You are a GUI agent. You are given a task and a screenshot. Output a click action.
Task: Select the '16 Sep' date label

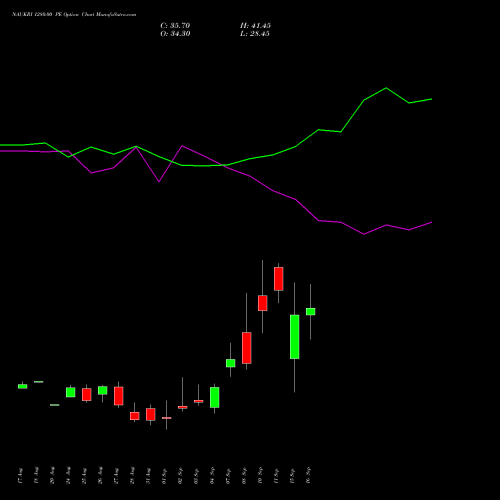click(x=308, y=475)
